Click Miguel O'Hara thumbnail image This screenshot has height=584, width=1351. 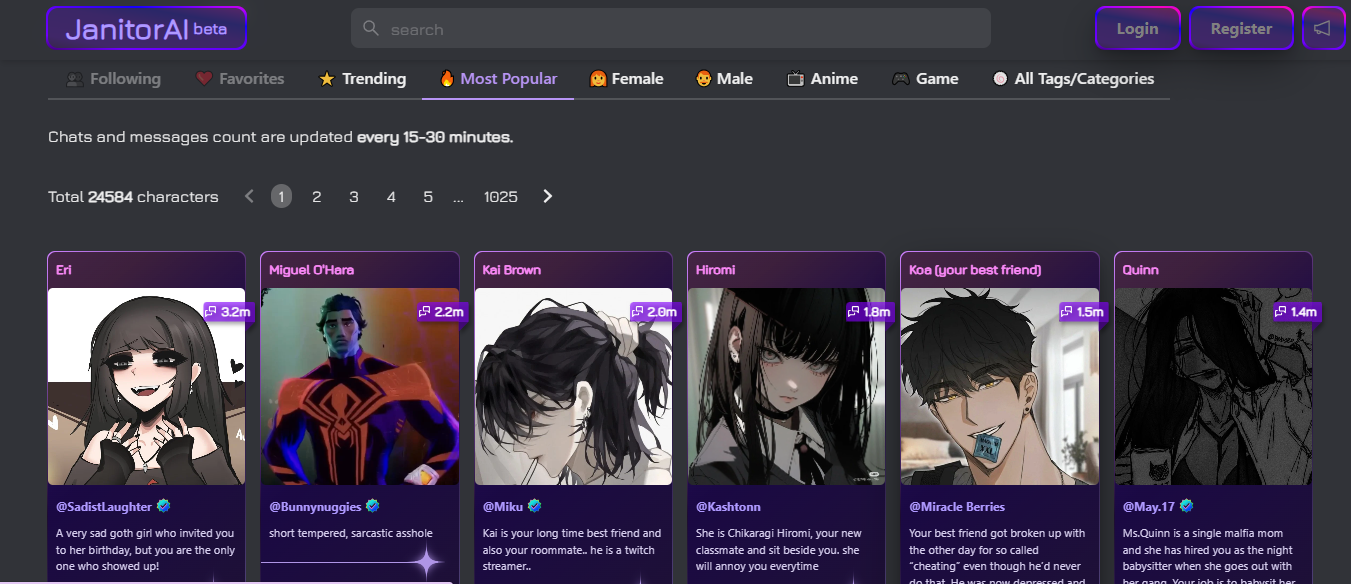360,387
